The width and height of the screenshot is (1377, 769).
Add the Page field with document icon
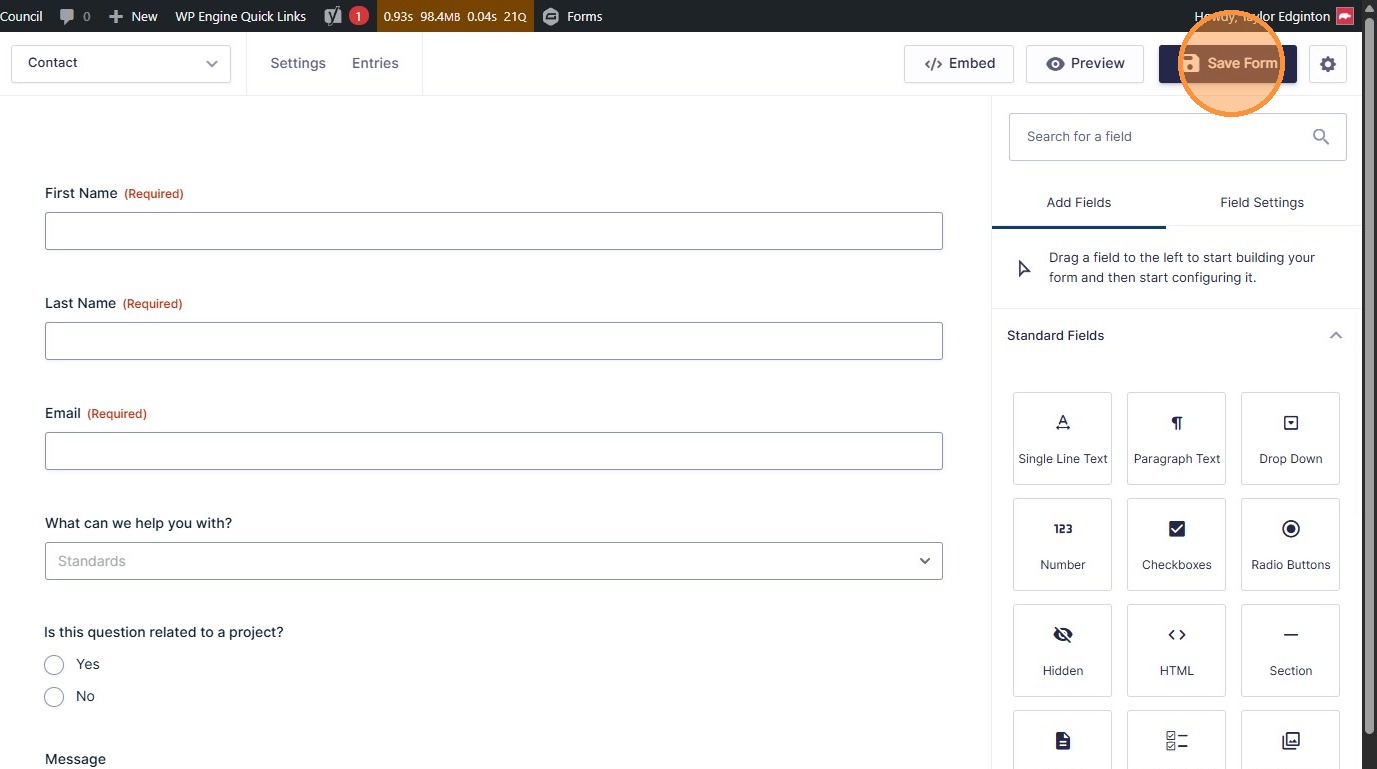point(1062,740)
